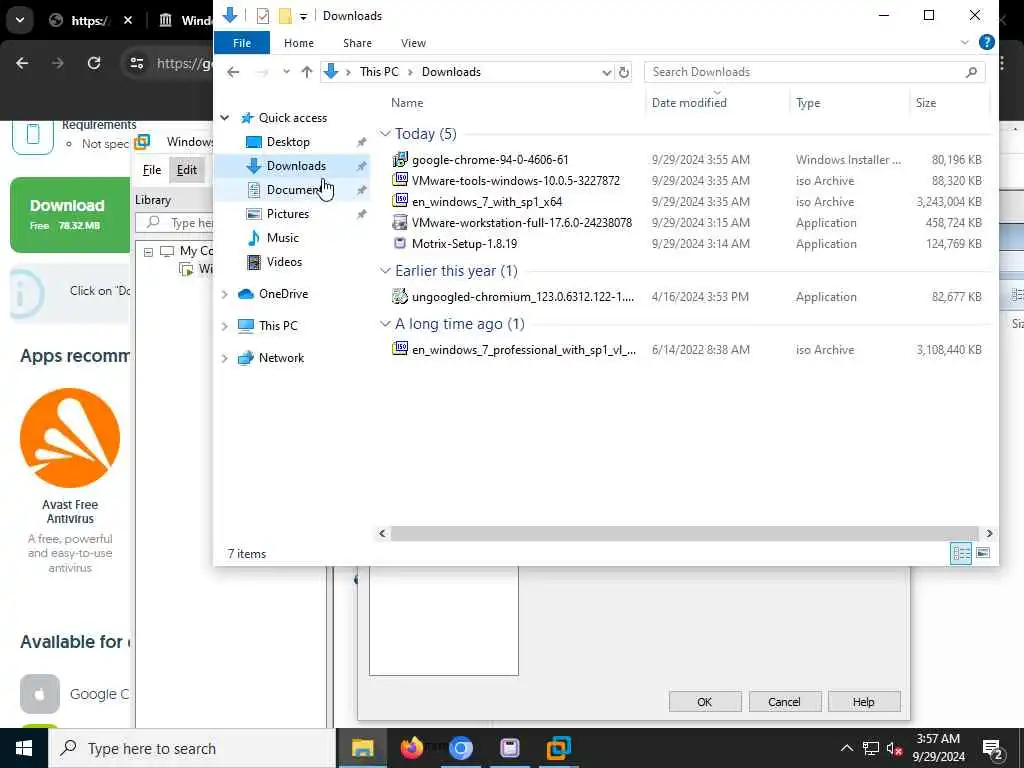Click the Explorer Back arrow
Screen dimensions: 1024x768
[x=233, y=72]
